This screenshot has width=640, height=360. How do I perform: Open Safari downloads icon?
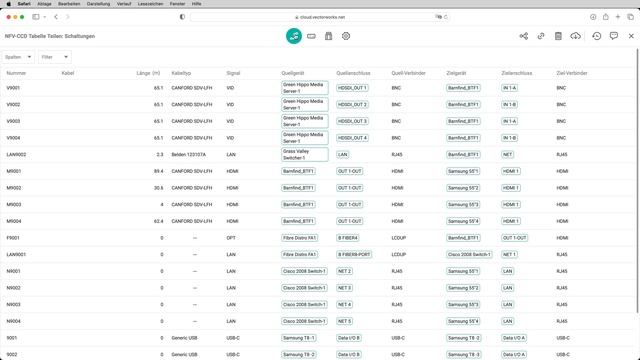[x=593, y=17]
